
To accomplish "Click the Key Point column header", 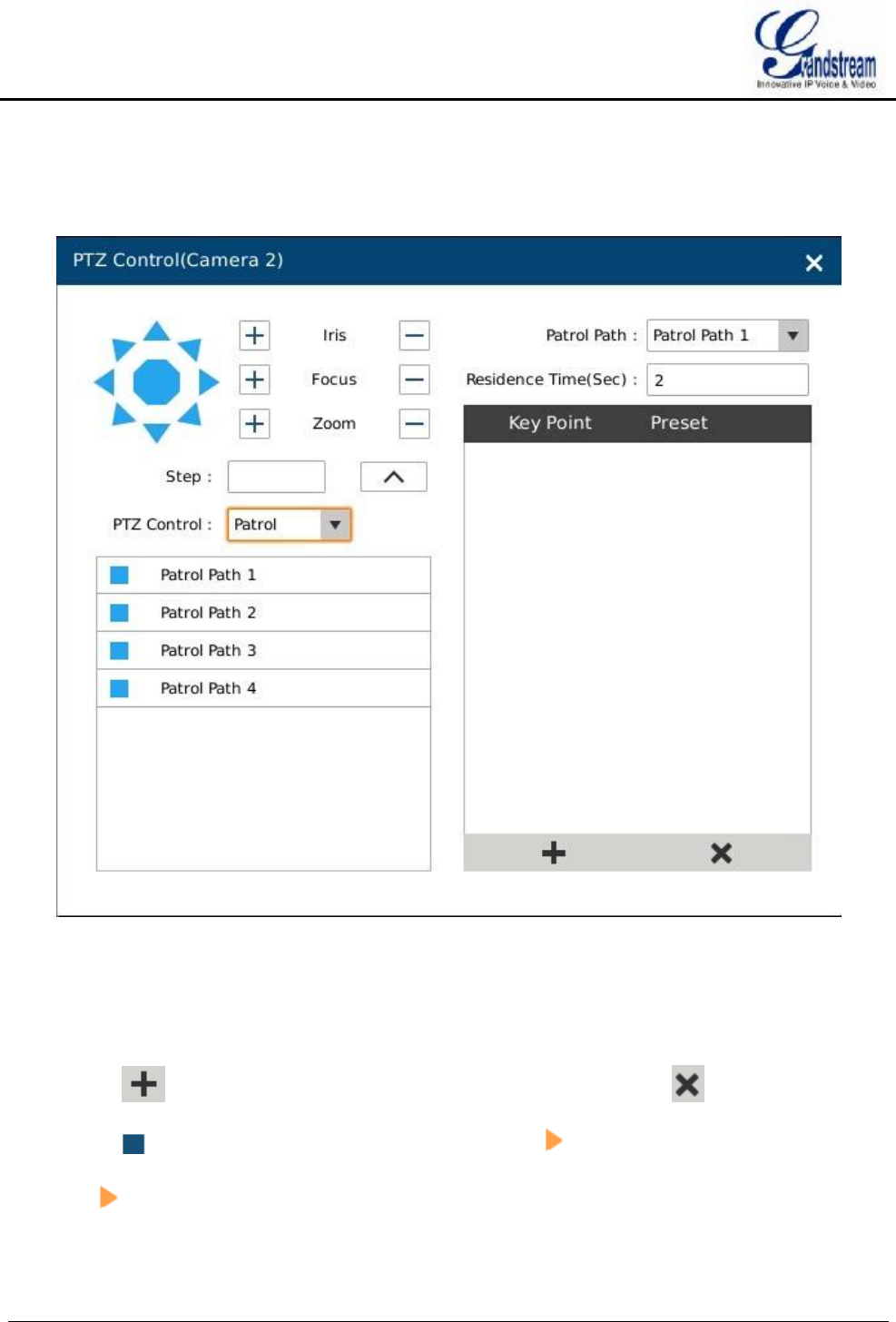I will 549,423.
